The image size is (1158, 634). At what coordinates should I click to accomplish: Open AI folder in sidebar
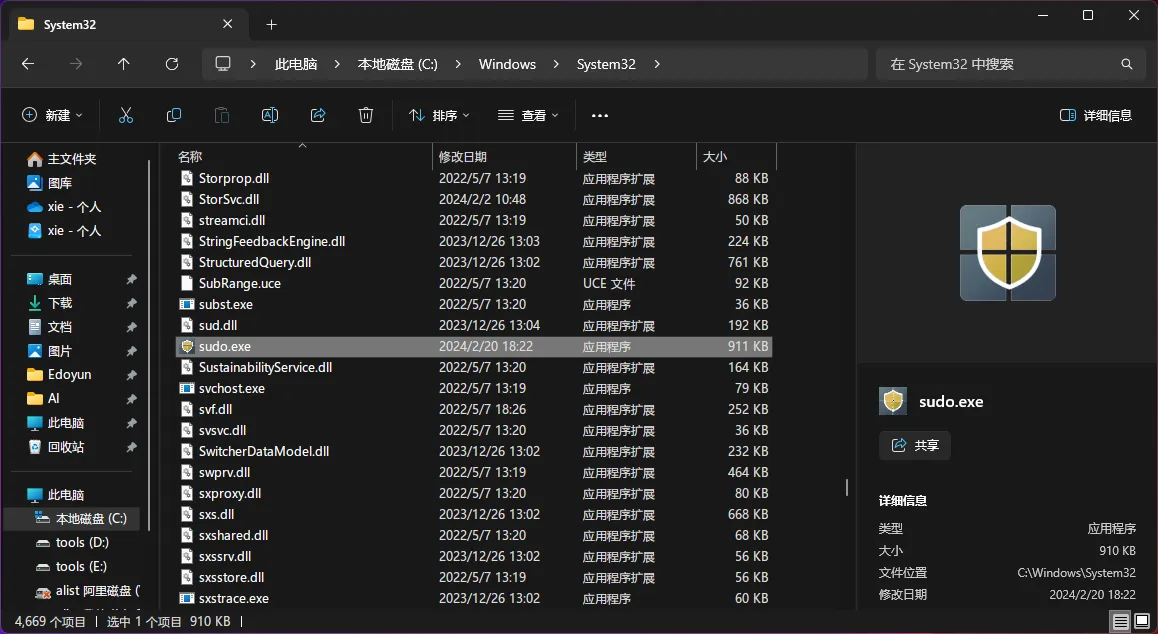(44, 398)
